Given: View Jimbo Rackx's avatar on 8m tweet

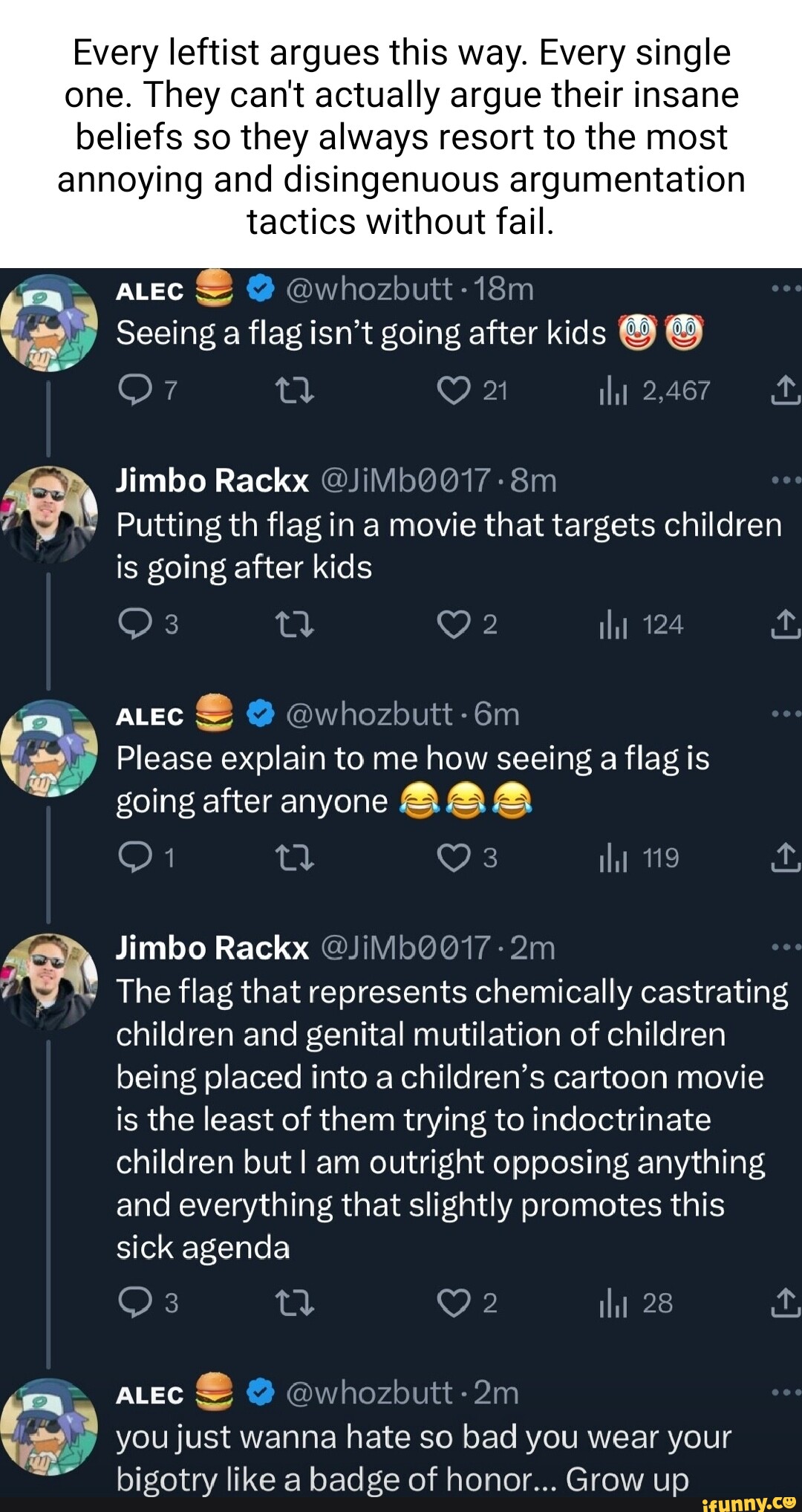Looking at the screenshot, I should [49, 514].
